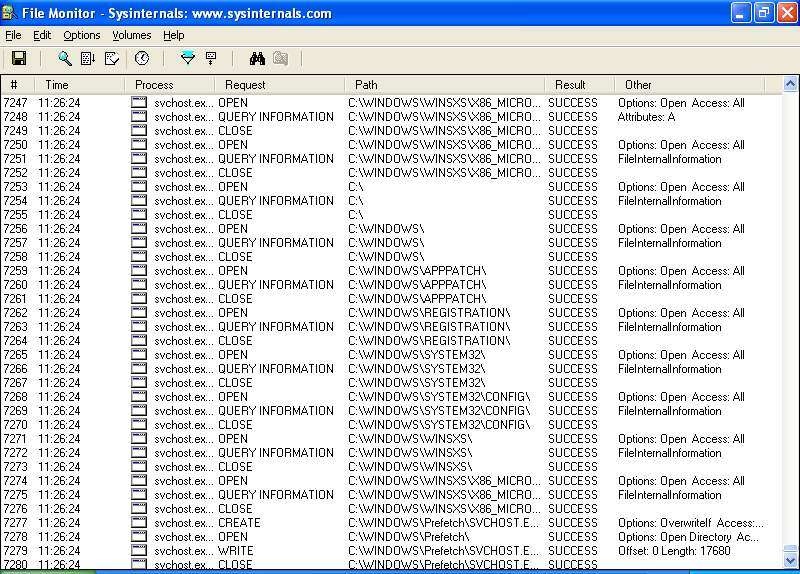This screenshot has height=574, width=800.
Task: Click the Save log floppy disk icon
Action: pos(18,59)
